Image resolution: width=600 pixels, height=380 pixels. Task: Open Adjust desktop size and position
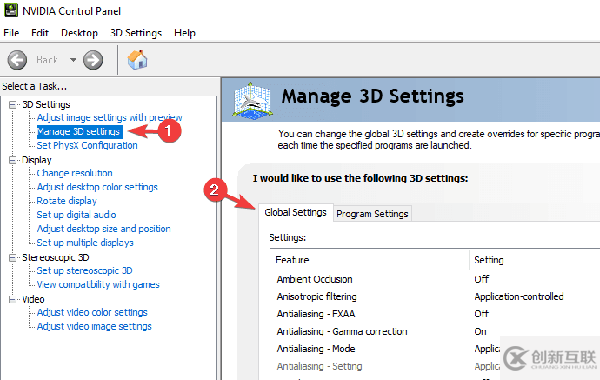pyautogui.click(x=103, y=229)
